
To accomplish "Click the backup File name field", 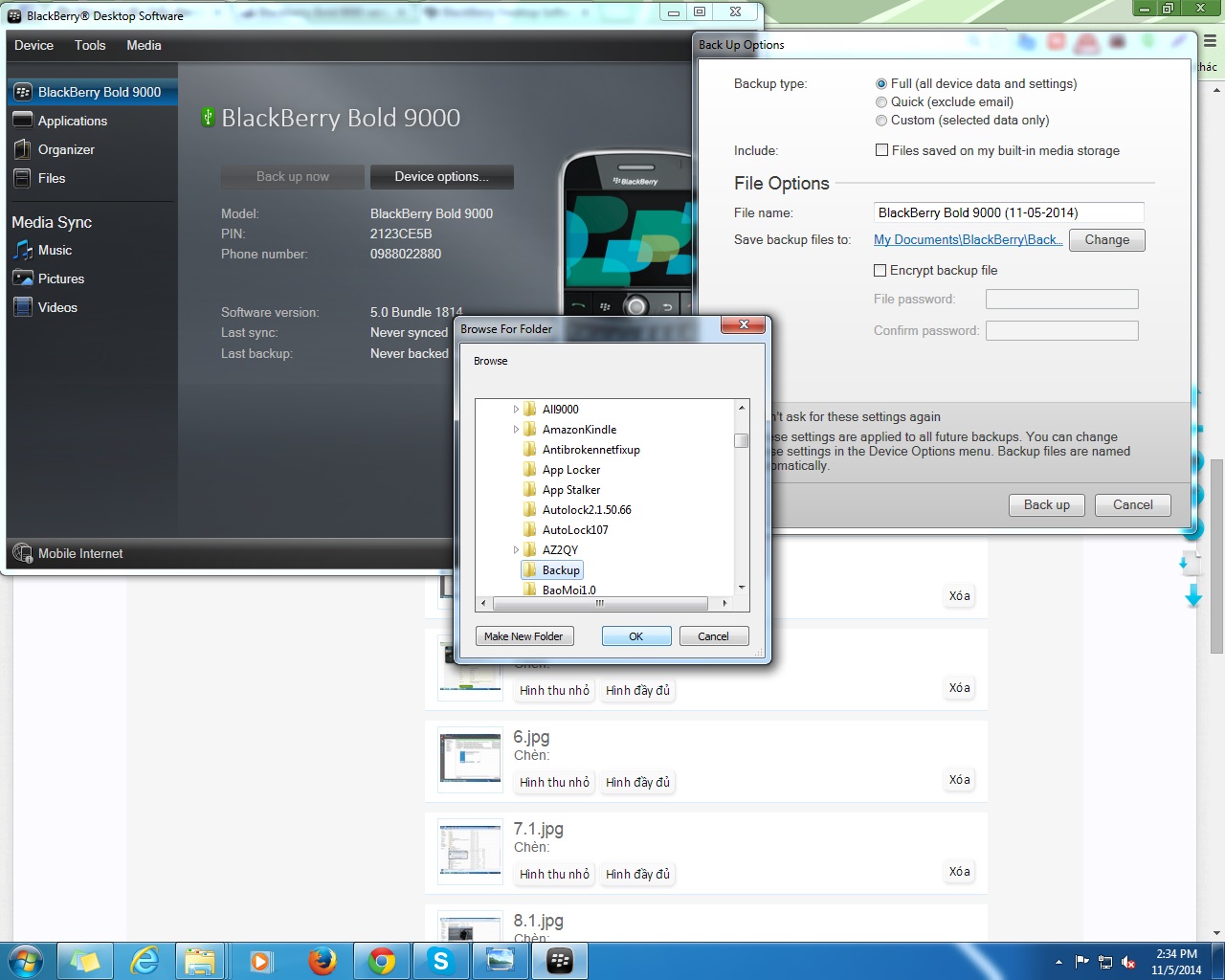I will (1008, 212).
